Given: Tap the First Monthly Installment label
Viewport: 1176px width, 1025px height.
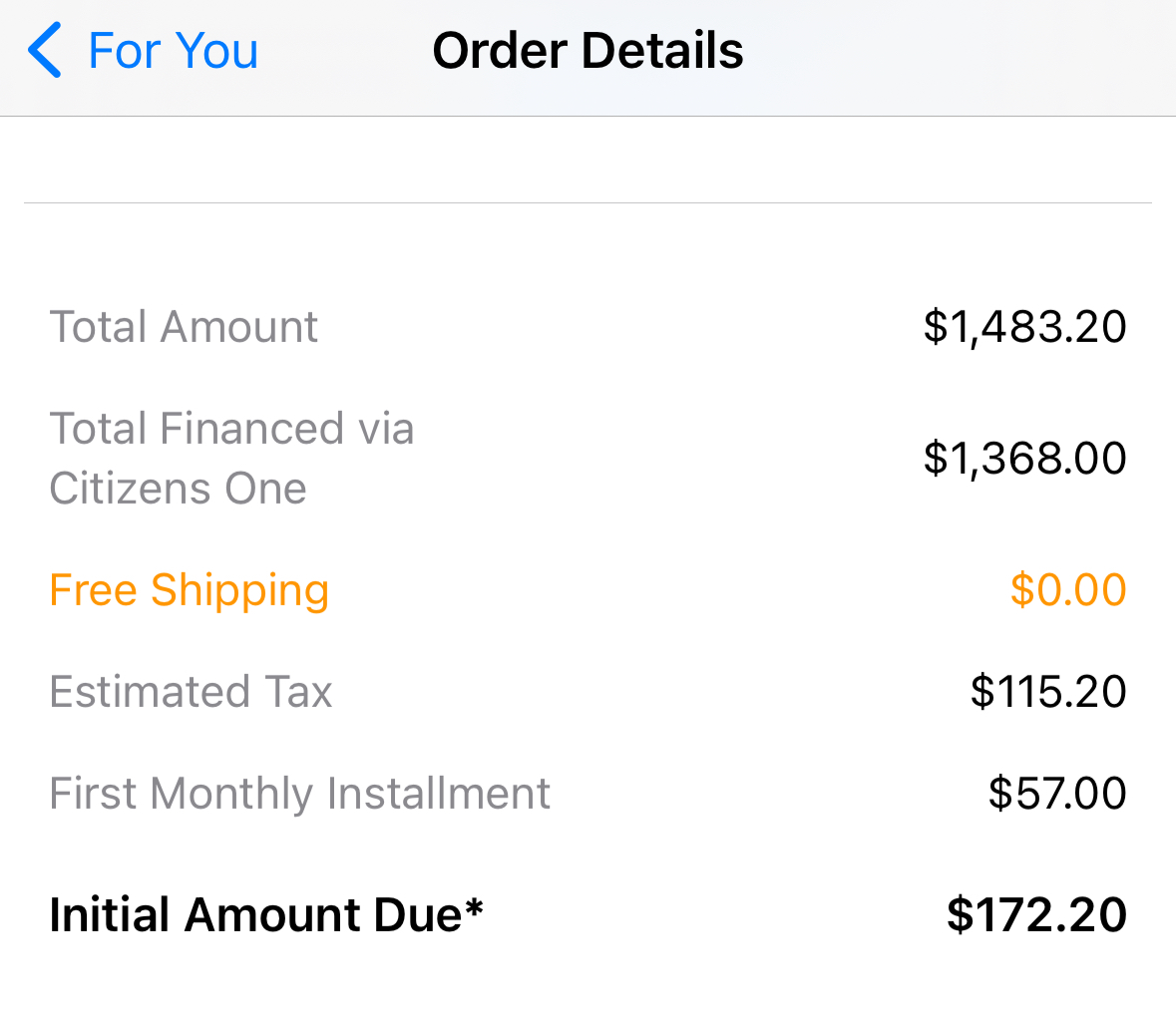Looking at the screenshot, I should click(x=299, y=794).
